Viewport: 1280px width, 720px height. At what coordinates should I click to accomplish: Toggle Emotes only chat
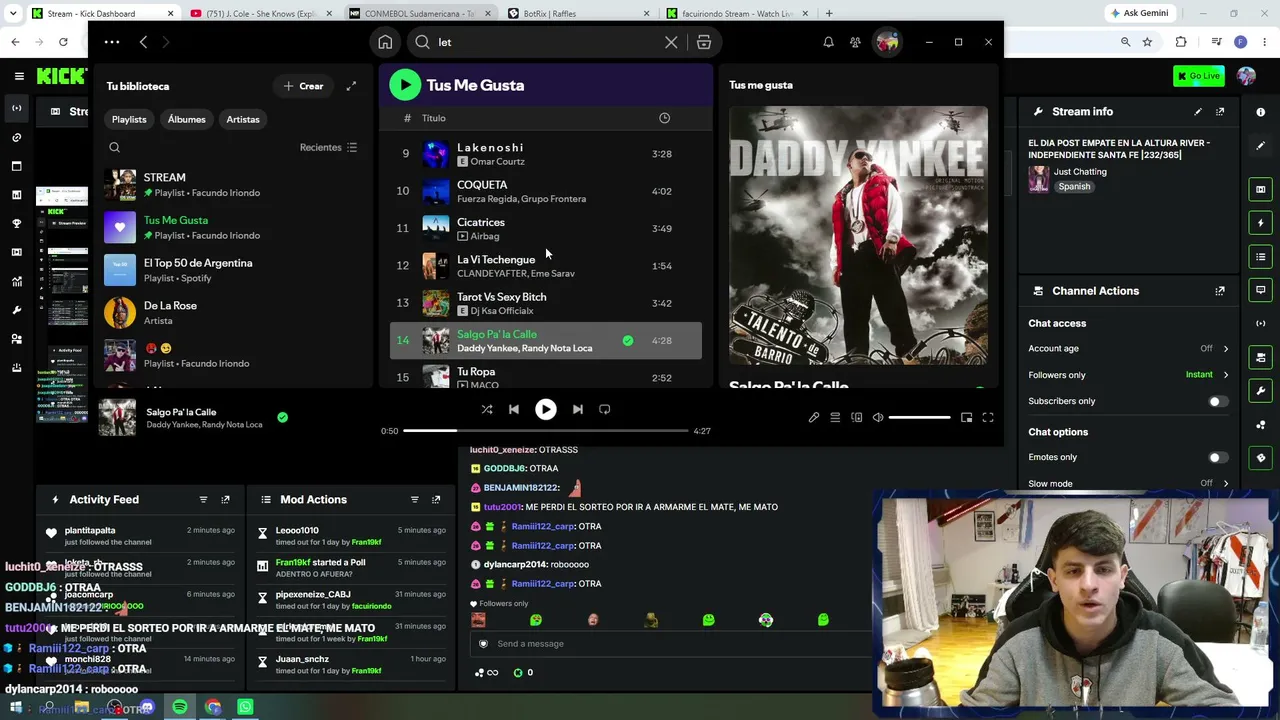pos(1216,457)
